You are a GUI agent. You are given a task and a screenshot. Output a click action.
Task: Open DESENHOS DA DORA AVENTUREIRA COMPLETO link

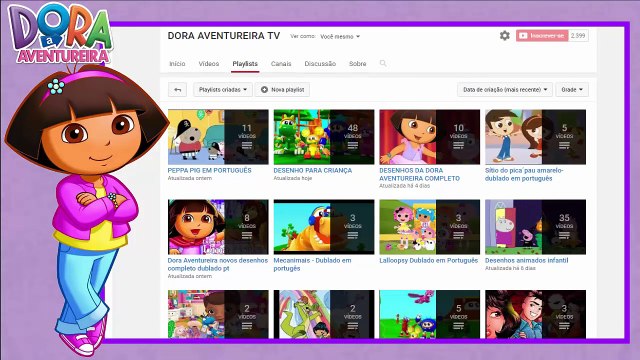420,174
